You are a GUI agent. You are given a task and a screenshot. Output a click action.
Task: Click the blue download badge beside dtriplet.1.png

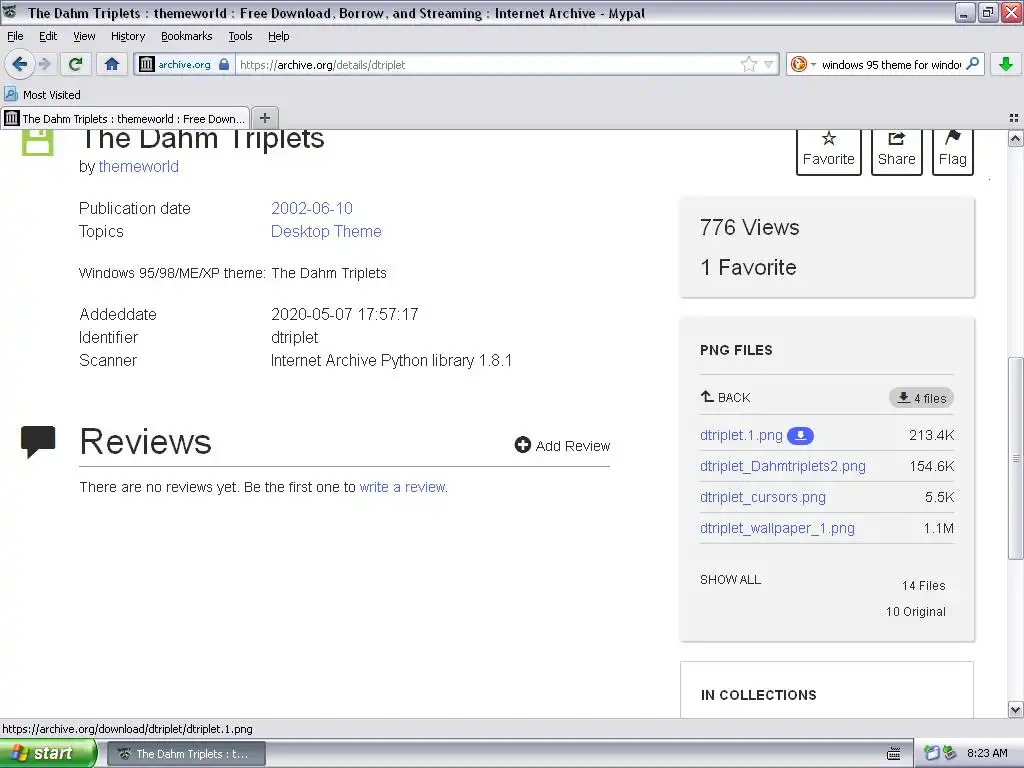tap(800, 436)
